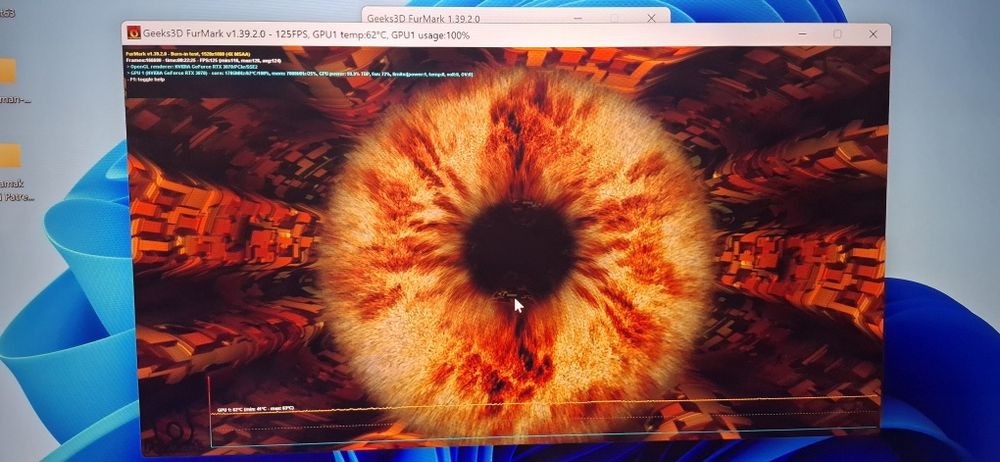The image size is (1000, 462).
Task: Click the FurMark flame icon in title bar
Action: click(x=134, y=33)
